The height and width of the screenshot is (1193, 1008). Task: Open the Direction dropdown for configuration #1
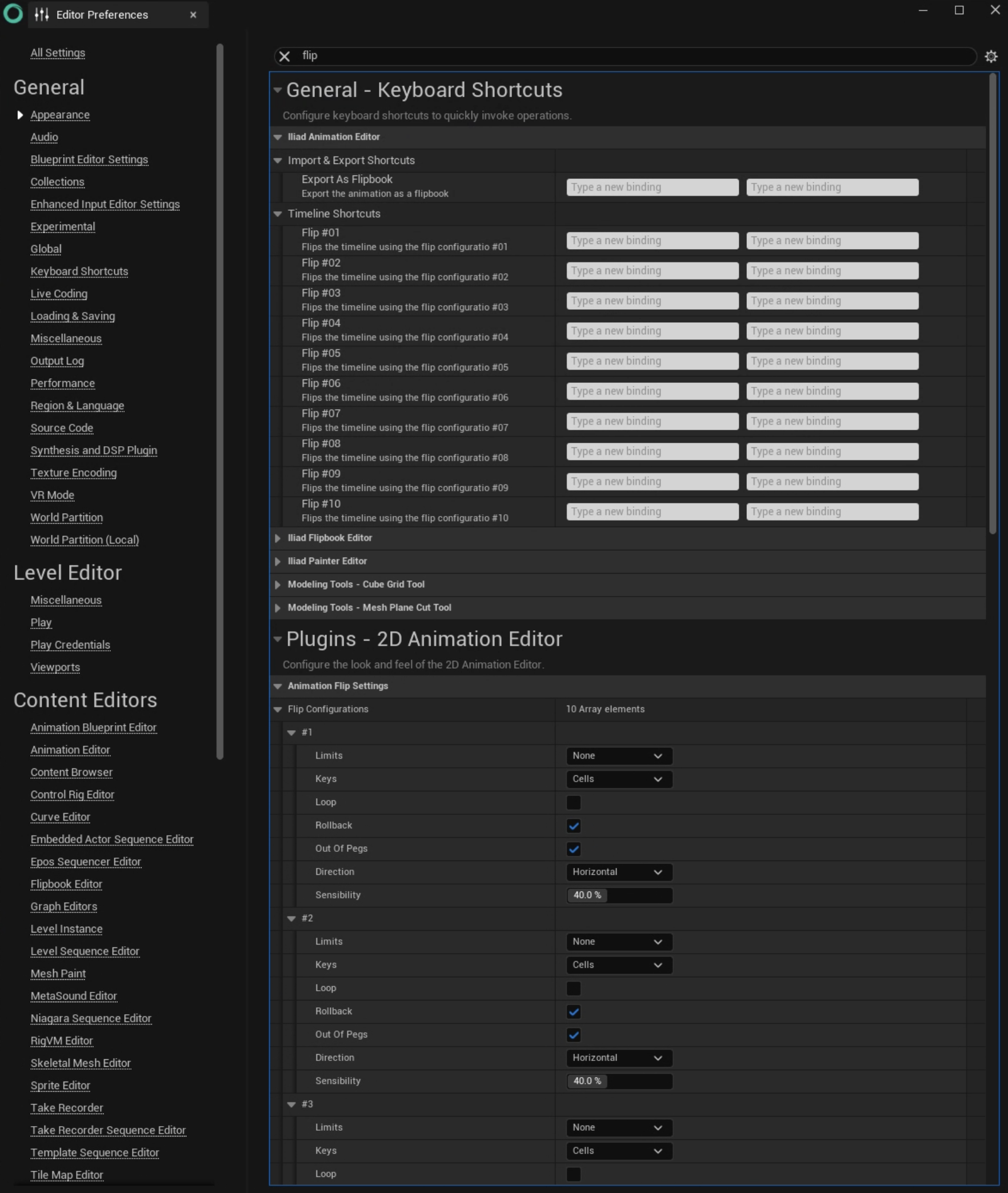point(618,872)
